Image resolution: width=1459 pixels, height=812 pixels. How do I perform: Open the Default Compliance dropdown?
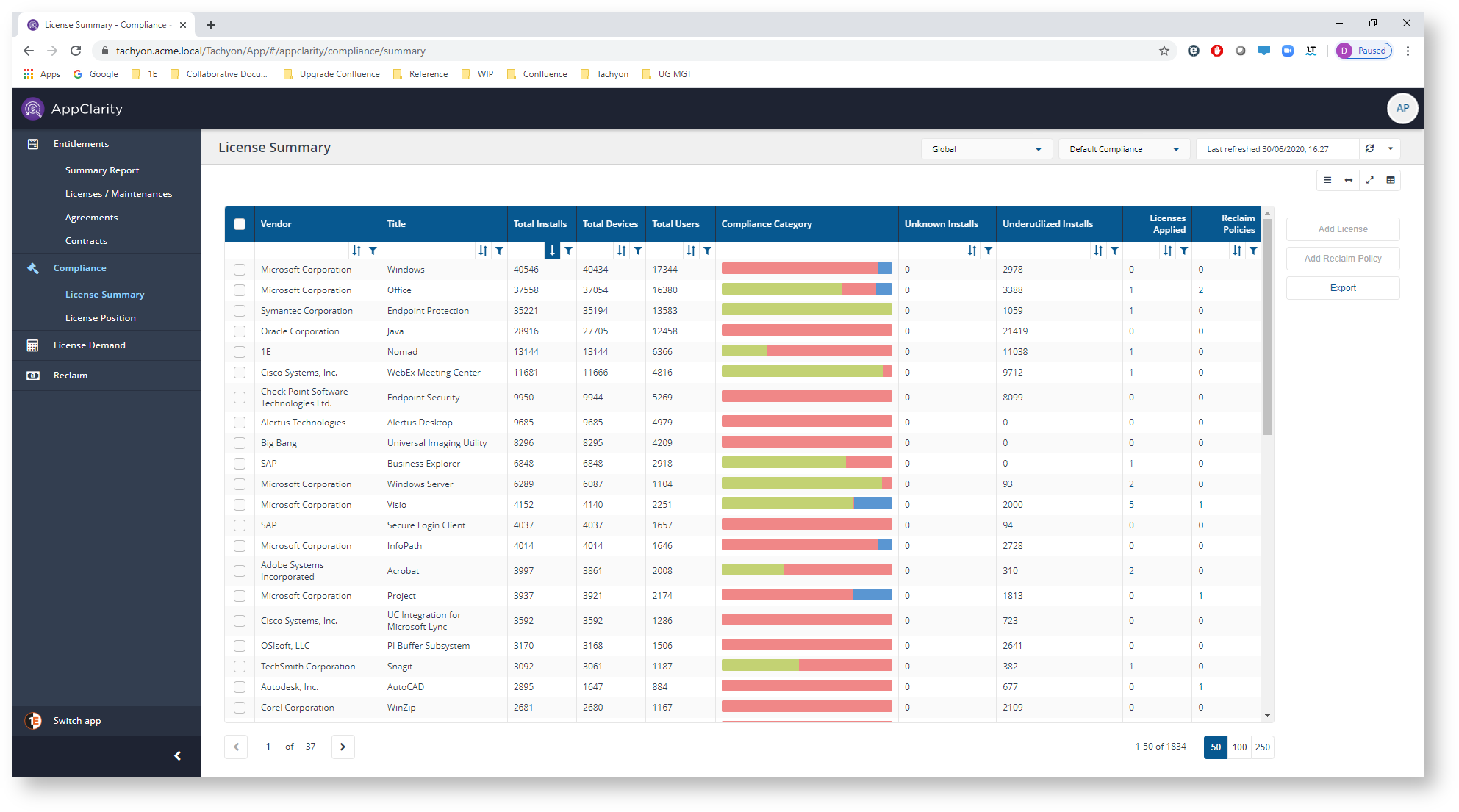pyautogui.click(x=1125, y=149)
